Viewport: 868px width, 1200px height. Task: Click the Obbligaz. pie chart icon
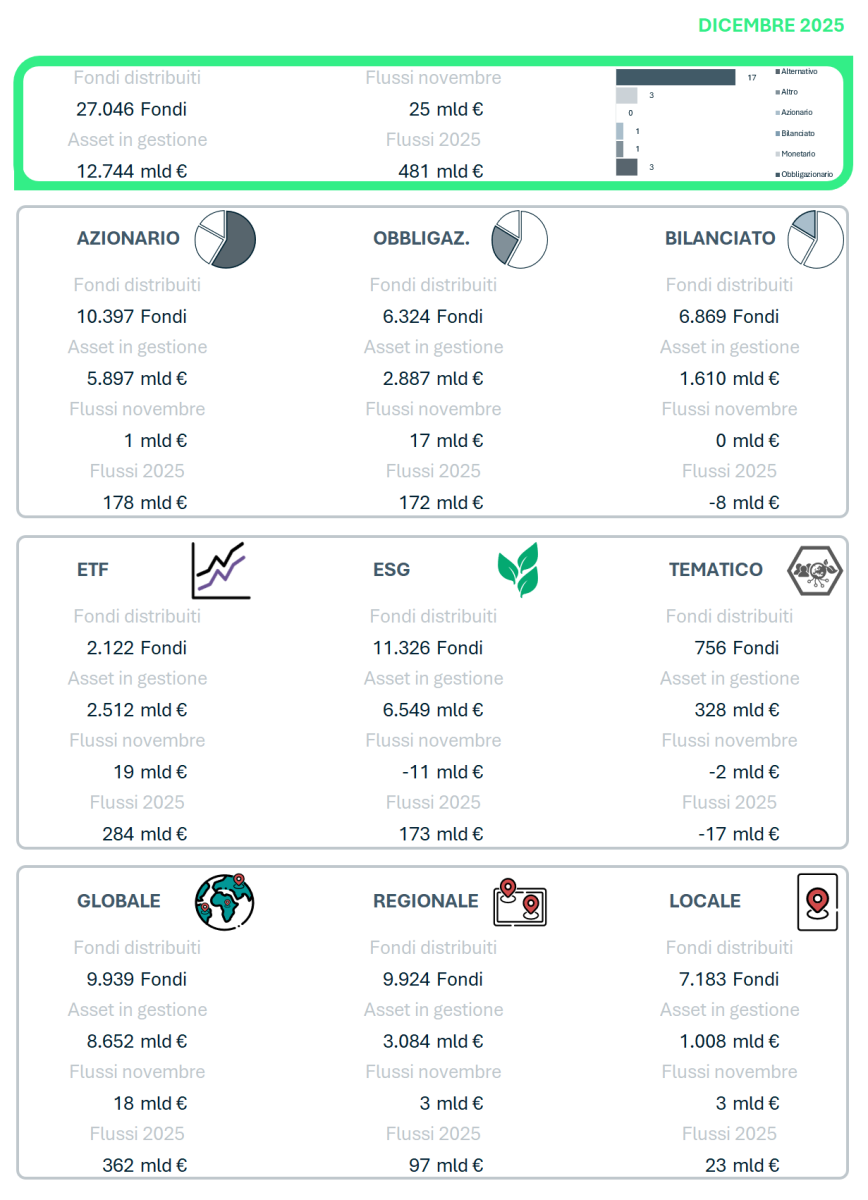pos(519,240)
